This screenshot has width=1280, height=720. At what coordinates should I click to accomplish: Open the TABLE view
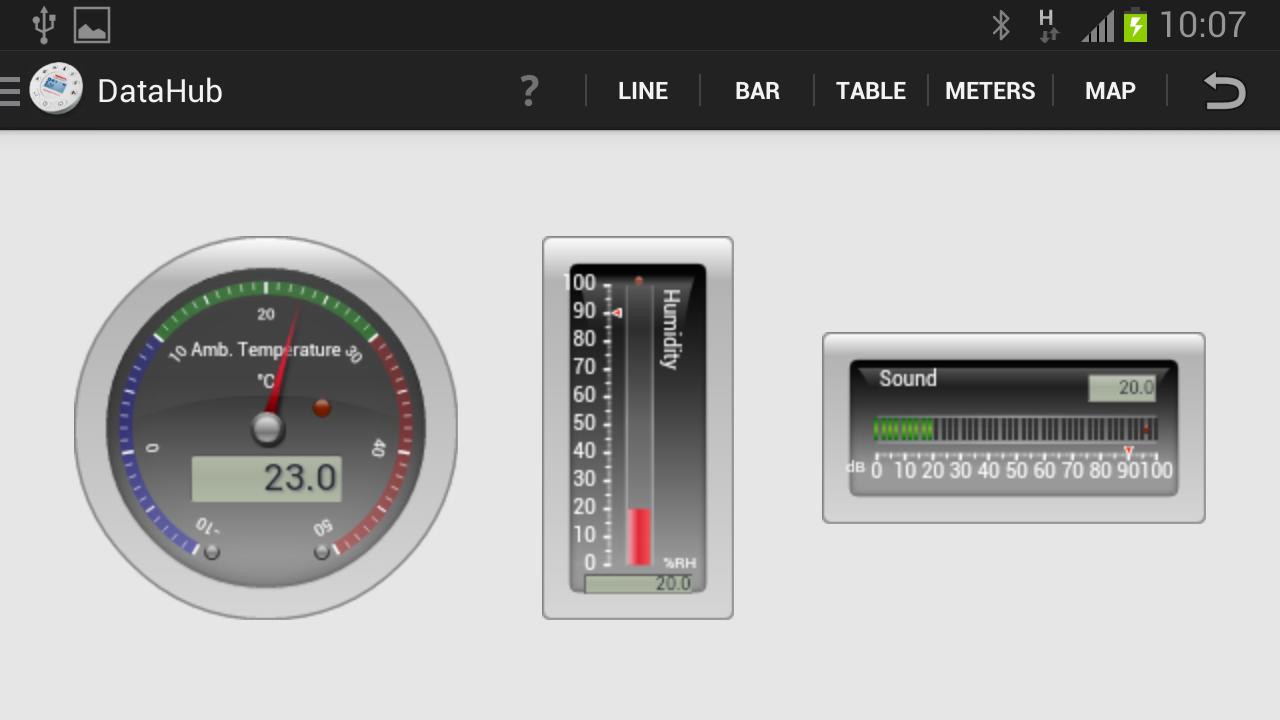(x=871, y=91)
